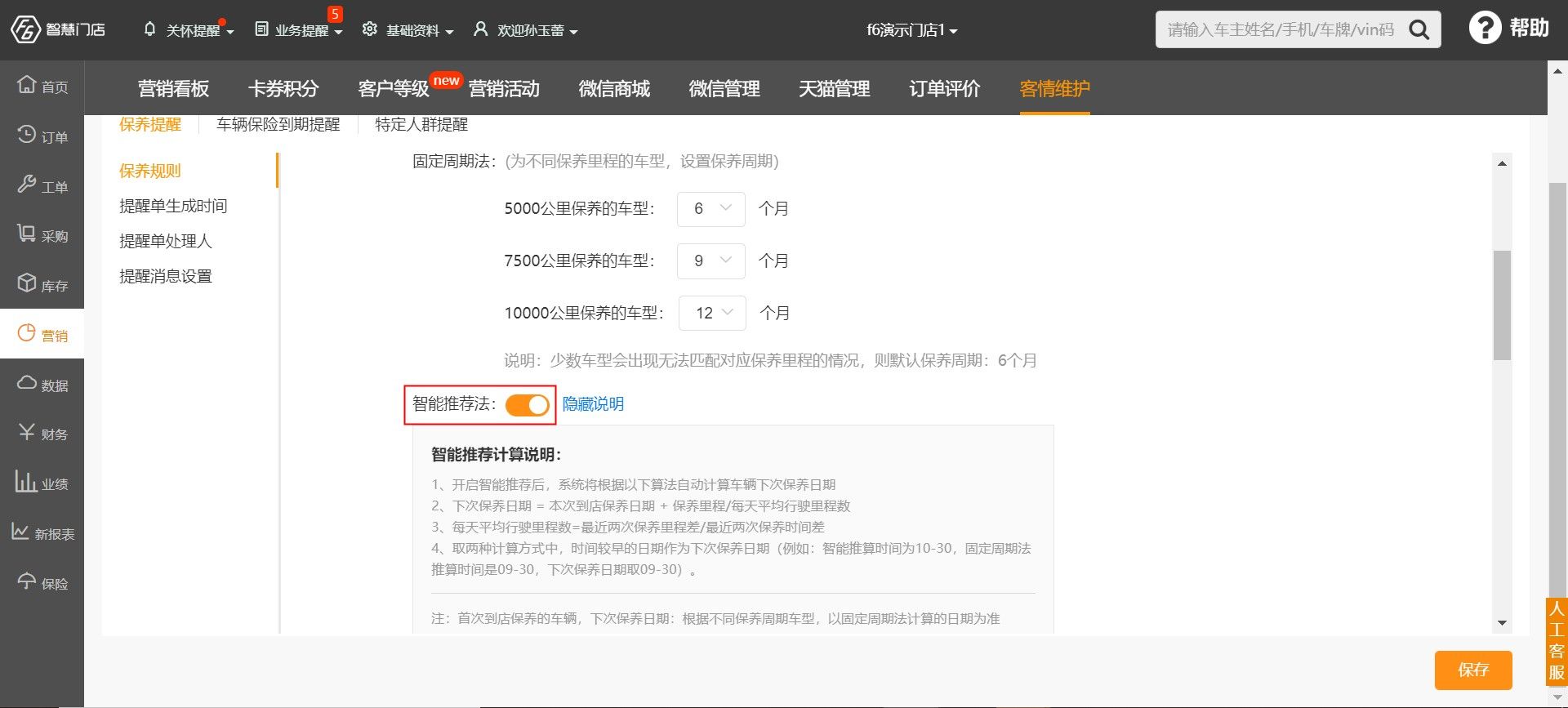Image resolution: width=1568 pixels, height=708 pixels.
Task: Open 营销 in the sidebar
Action: tap(42, 334)
